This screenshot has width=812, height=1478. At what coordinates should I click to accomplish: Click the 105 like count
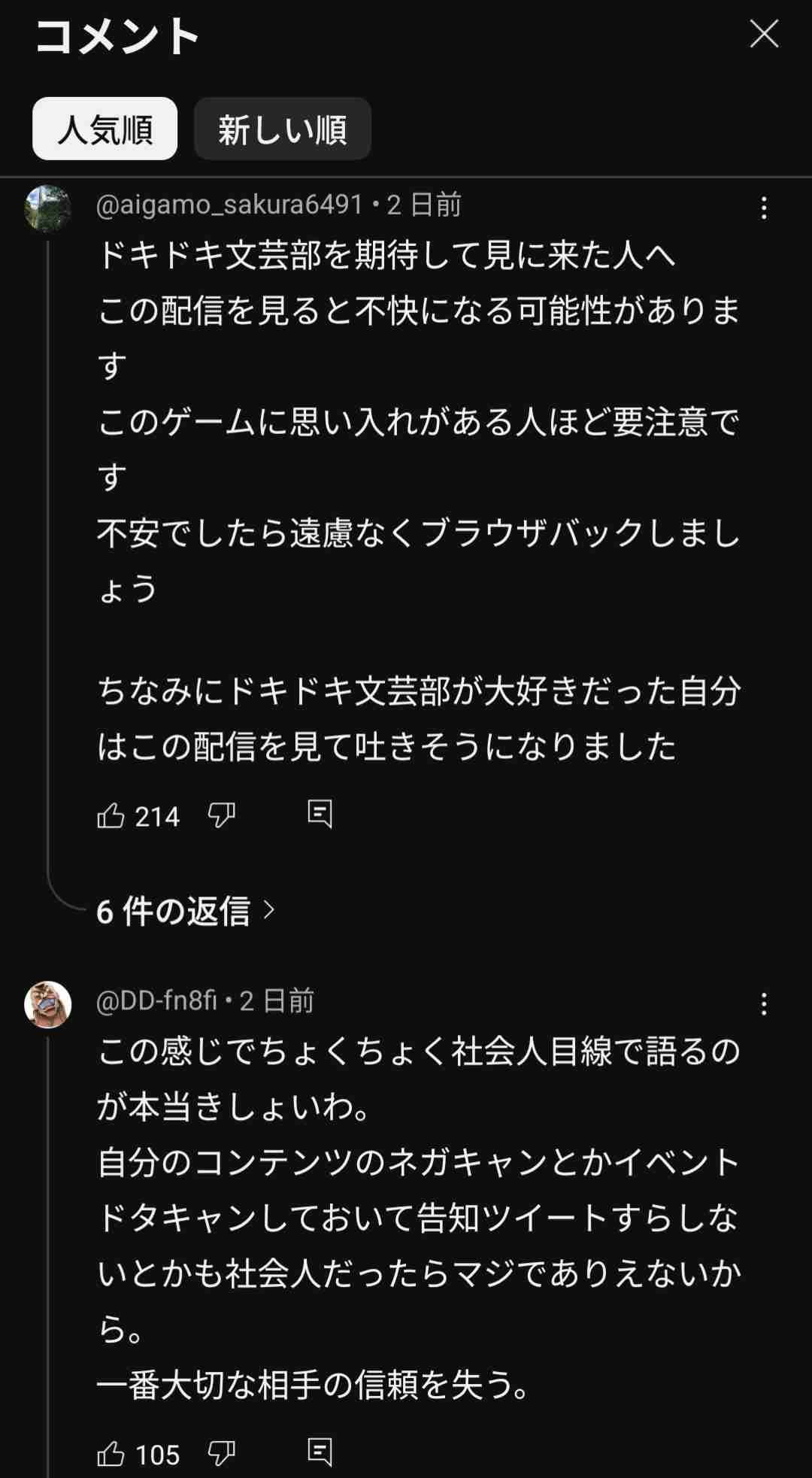click(x=157, y=1455)
